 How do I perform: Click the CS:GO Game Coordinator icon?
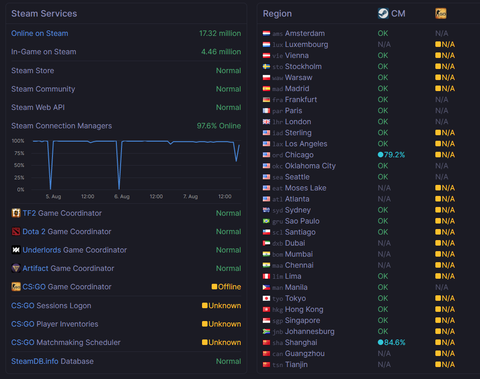coord(16,287)
